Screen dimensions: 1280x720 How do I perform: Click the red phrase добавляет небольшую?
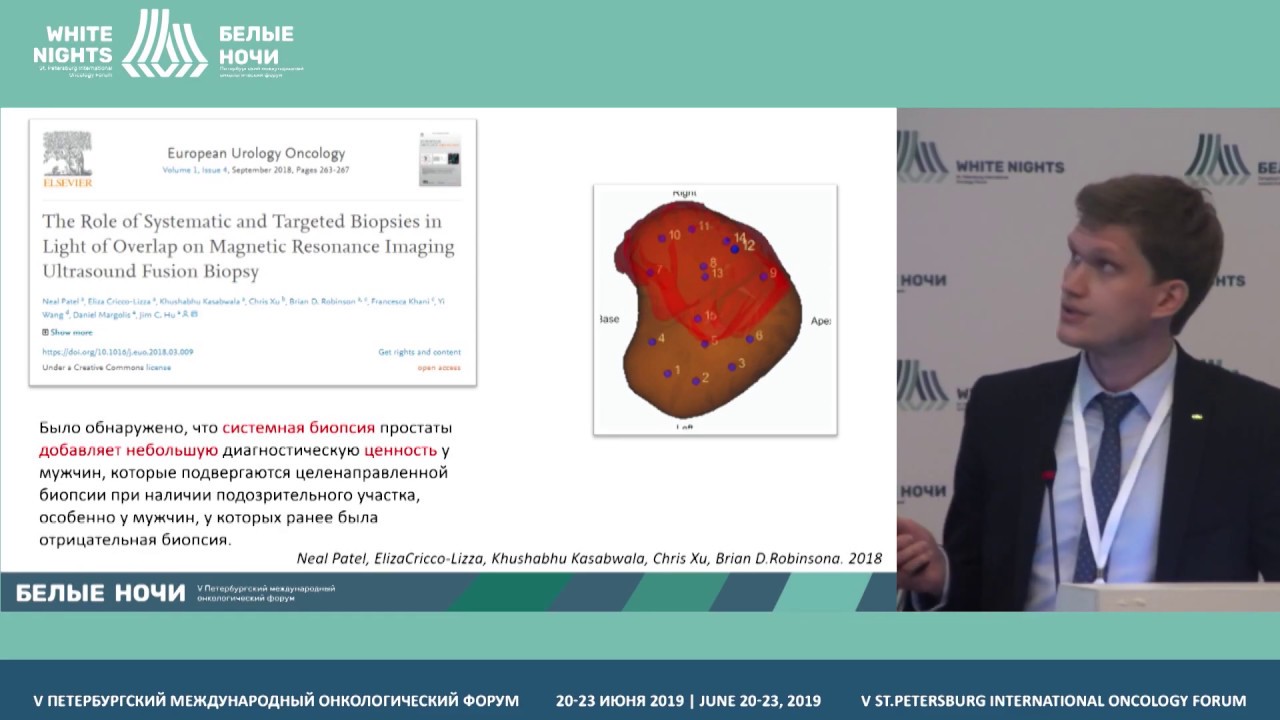pyautogui.click(x=128, y=450)
